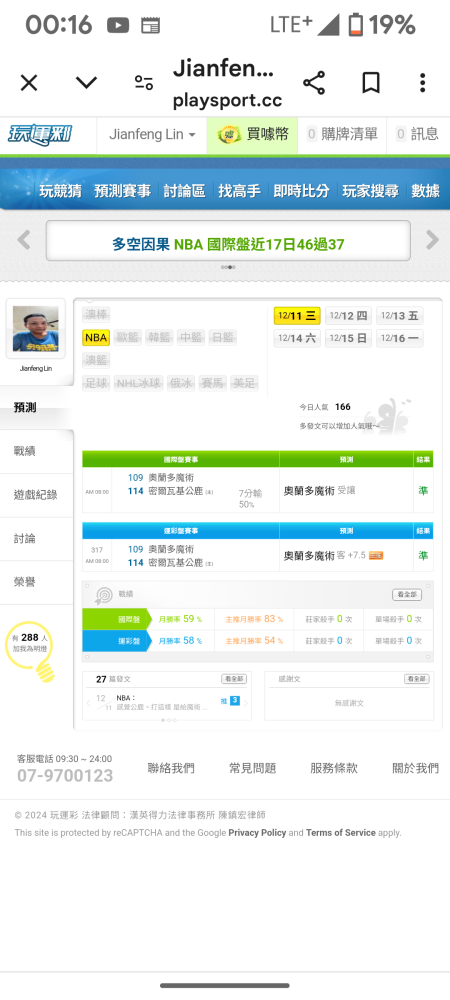Open the 討論區 forum menu
Viewport: 450px width, 1000px height.
184,191
